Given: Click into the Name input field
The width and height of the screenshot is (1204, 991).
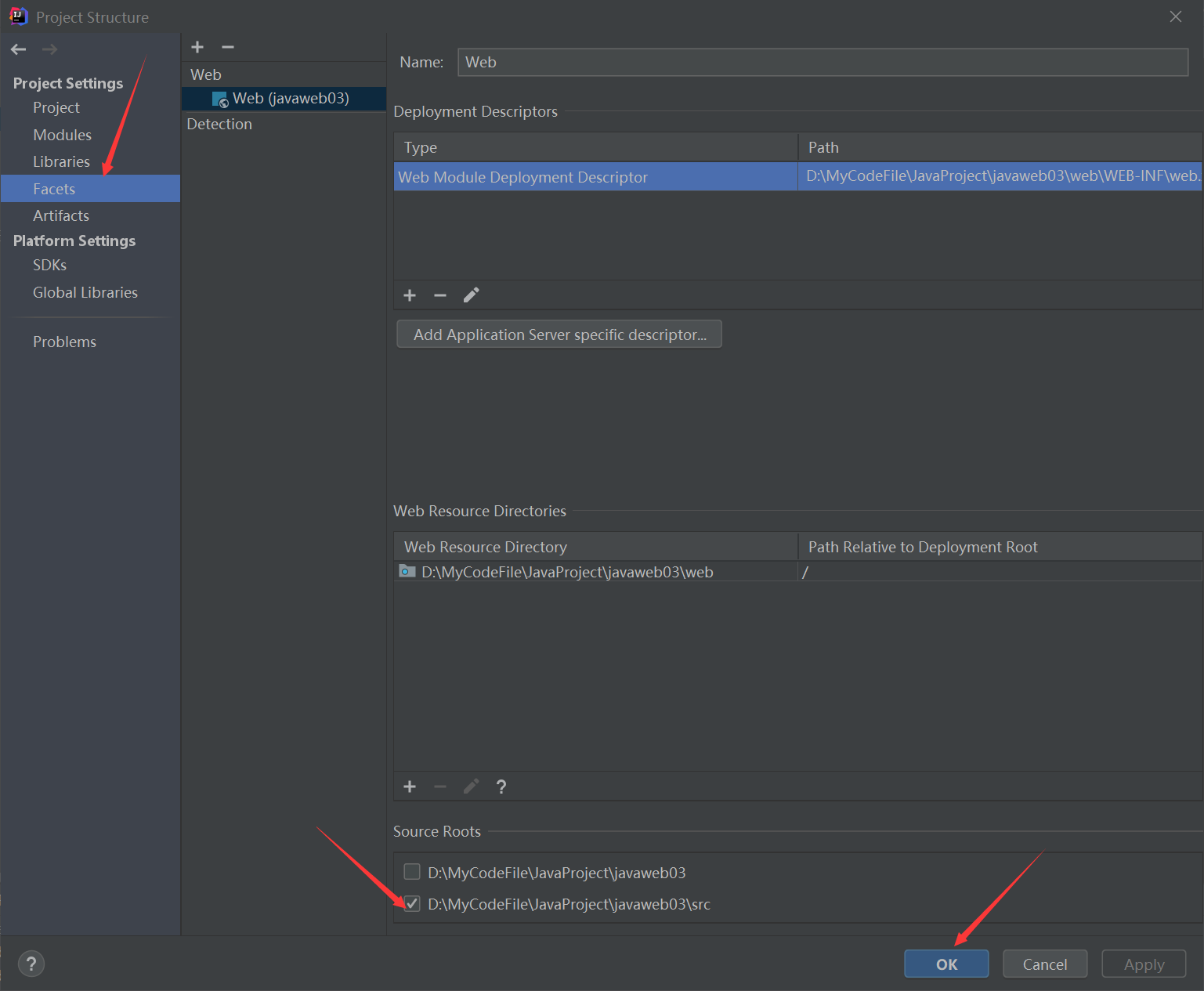Looking at the screenshot, I should point(823,62).
